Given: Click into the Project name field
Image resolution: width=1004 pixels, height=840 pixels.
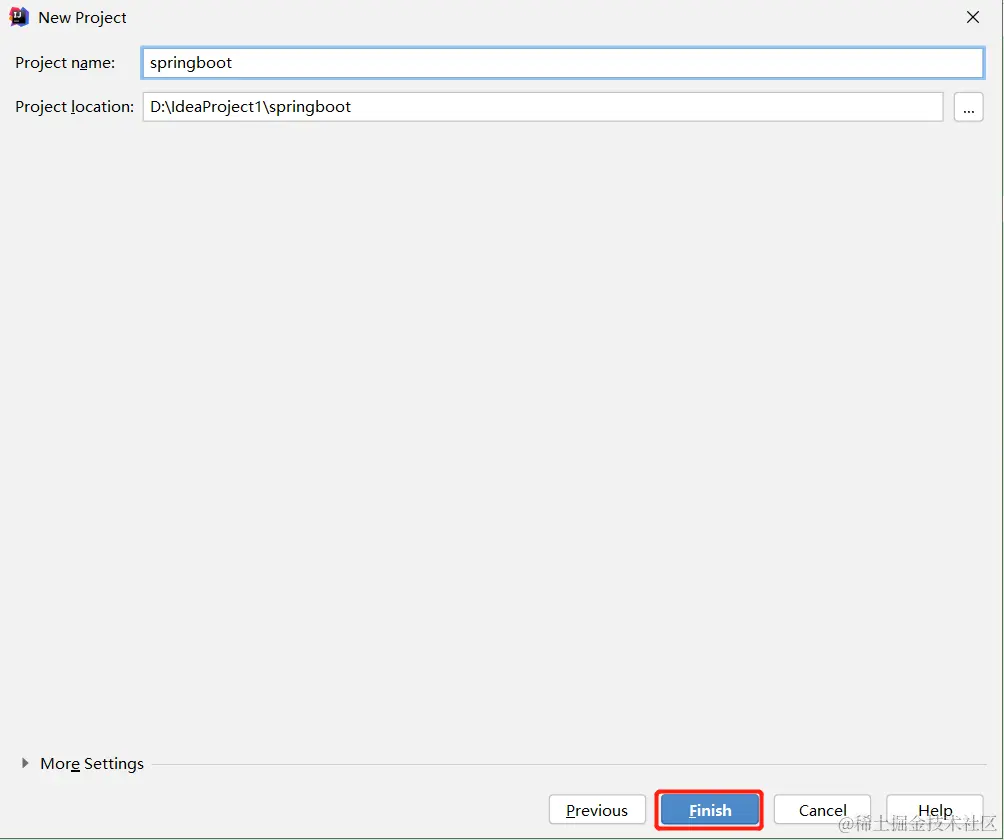Looking at the screenshot, I should pyautogui.click(x=563, y=63).
